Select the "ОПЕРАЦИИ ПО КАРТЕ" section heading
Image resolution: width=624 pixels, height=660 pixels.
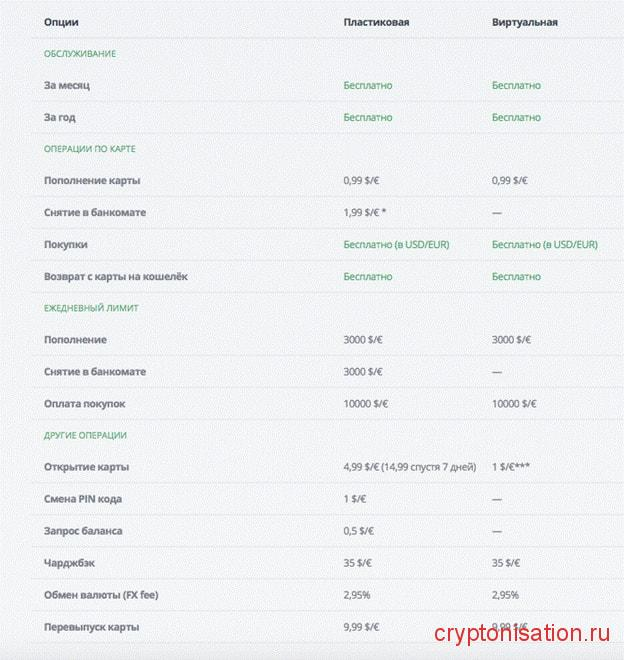click(90, 149)
